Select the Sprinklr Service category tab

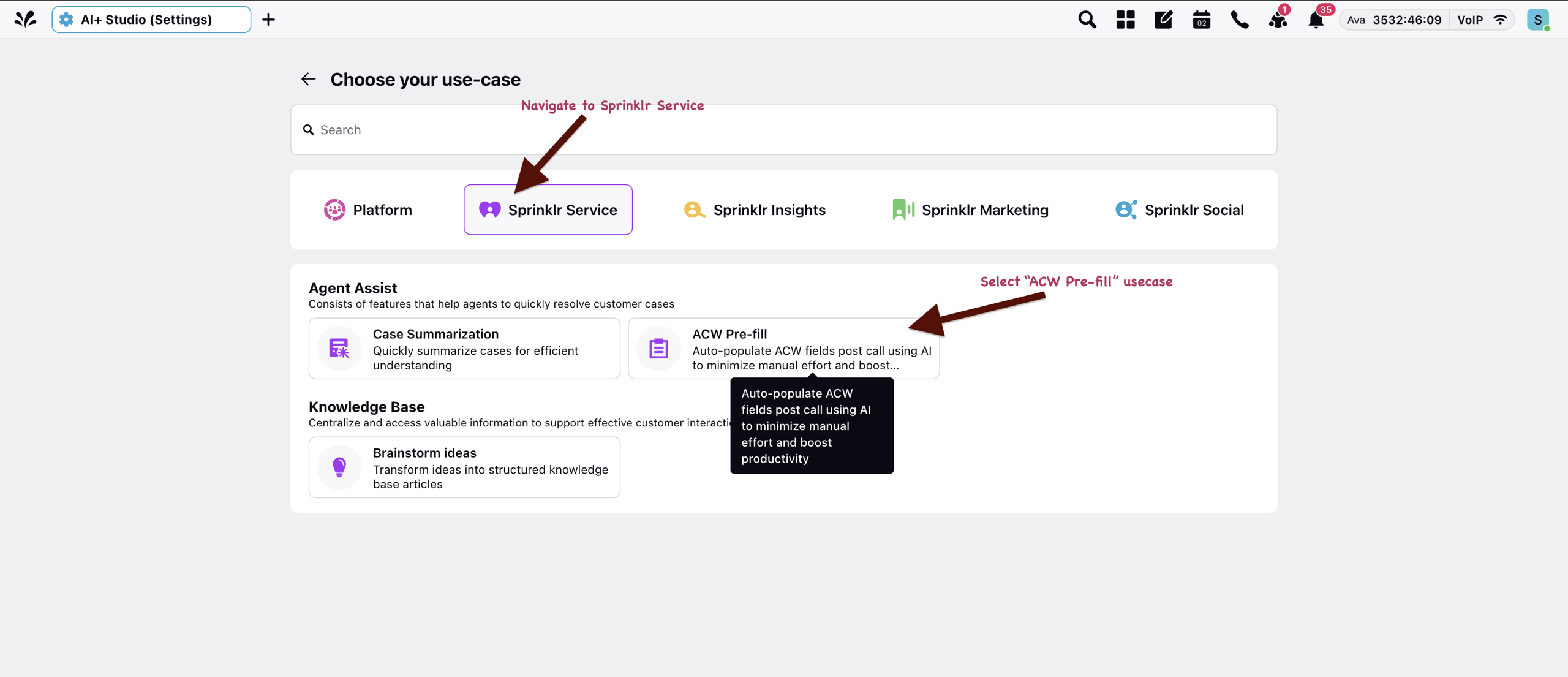[548, 210]
